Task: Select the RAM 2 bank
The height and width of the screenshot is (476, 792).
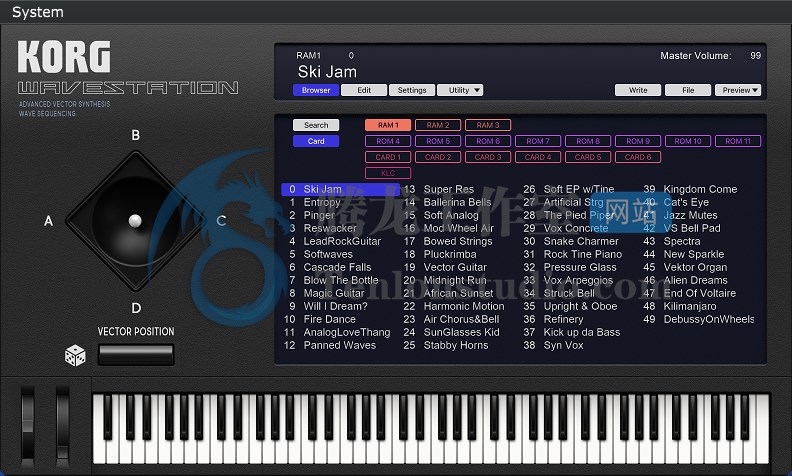Action: [x=438, y=125]
